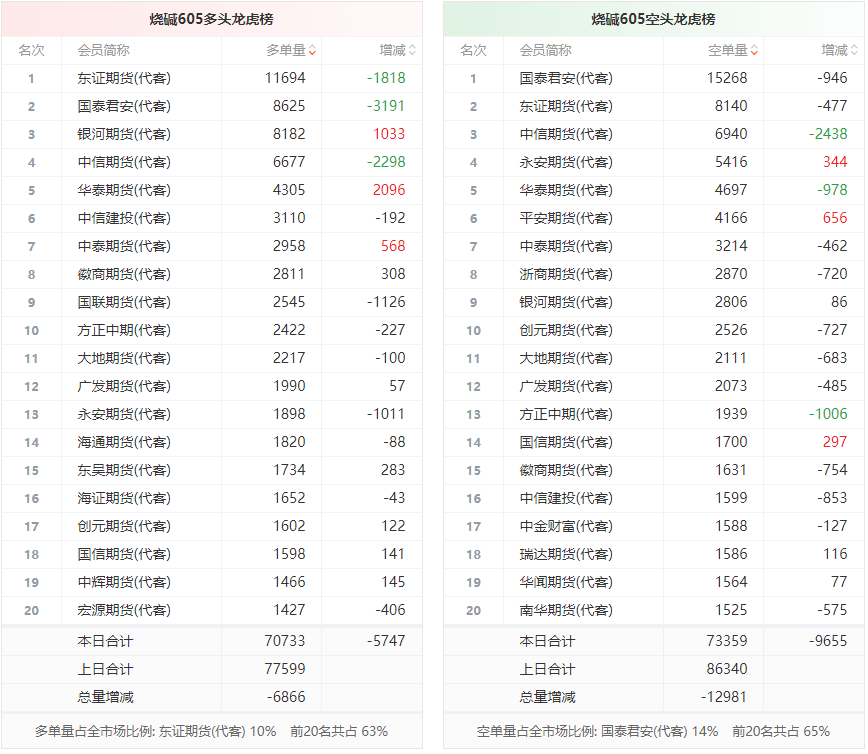
Task: Click red change value 1033
Action: click(389, 134)
